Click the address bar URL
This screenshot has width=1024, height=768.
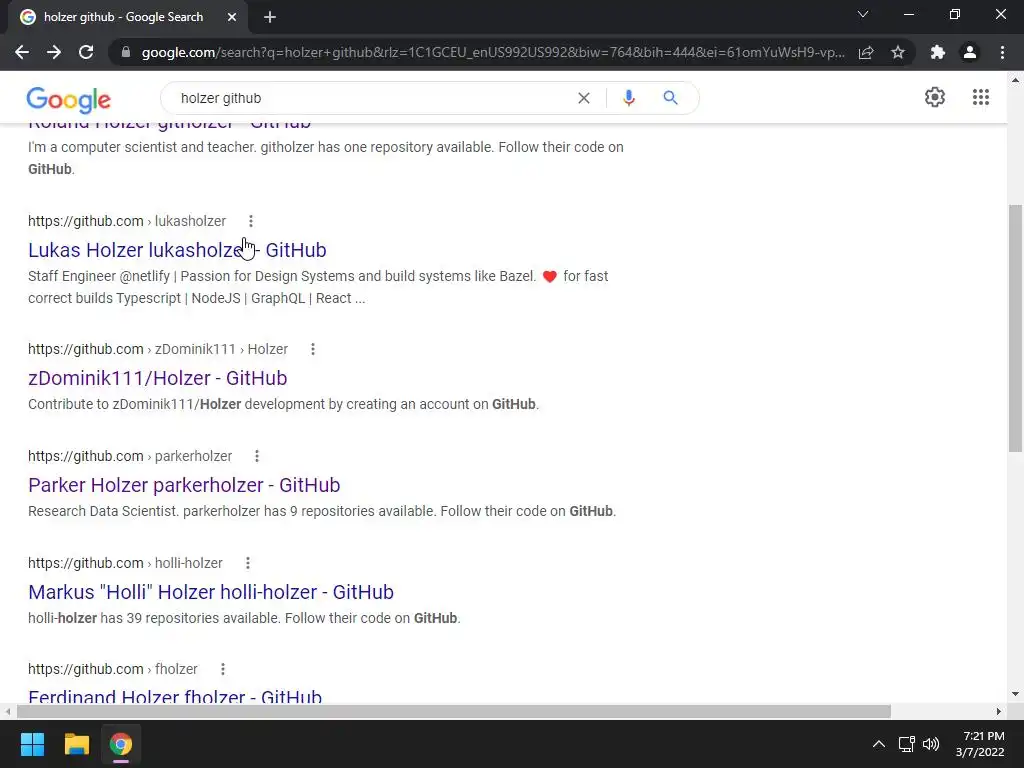click(493, 52)
